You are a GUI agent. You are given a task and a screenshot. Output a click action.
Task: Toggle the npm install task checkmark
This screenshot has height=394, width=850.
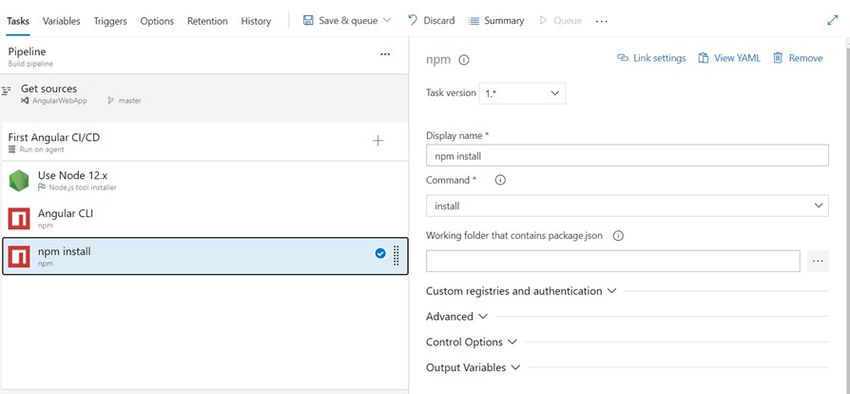[x=380, y=253]
